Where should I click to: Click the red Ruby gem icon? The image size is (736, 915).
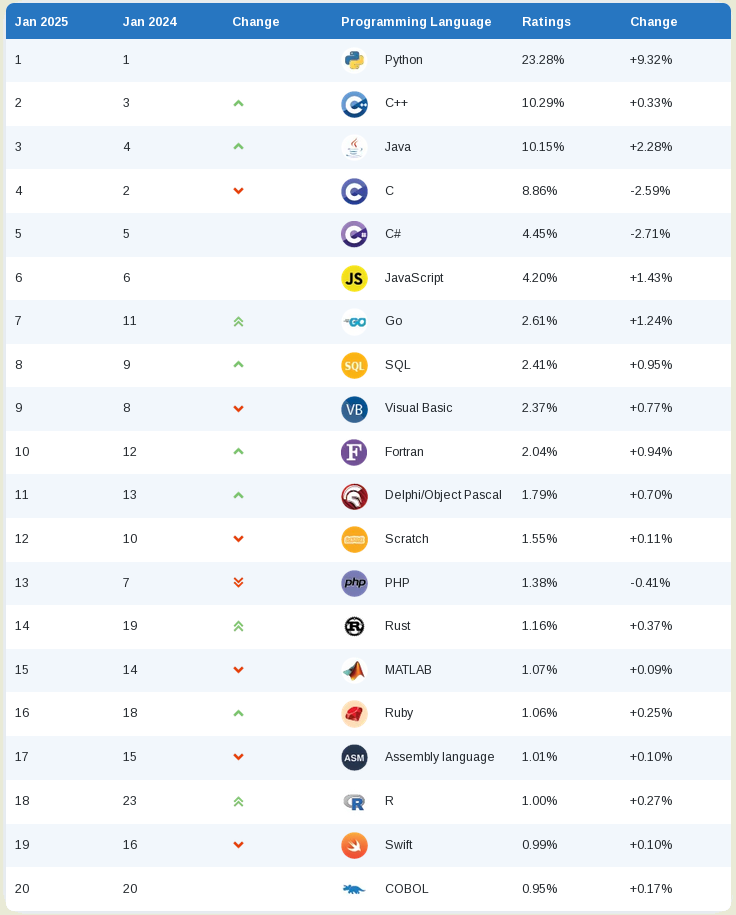click(354, 713)
